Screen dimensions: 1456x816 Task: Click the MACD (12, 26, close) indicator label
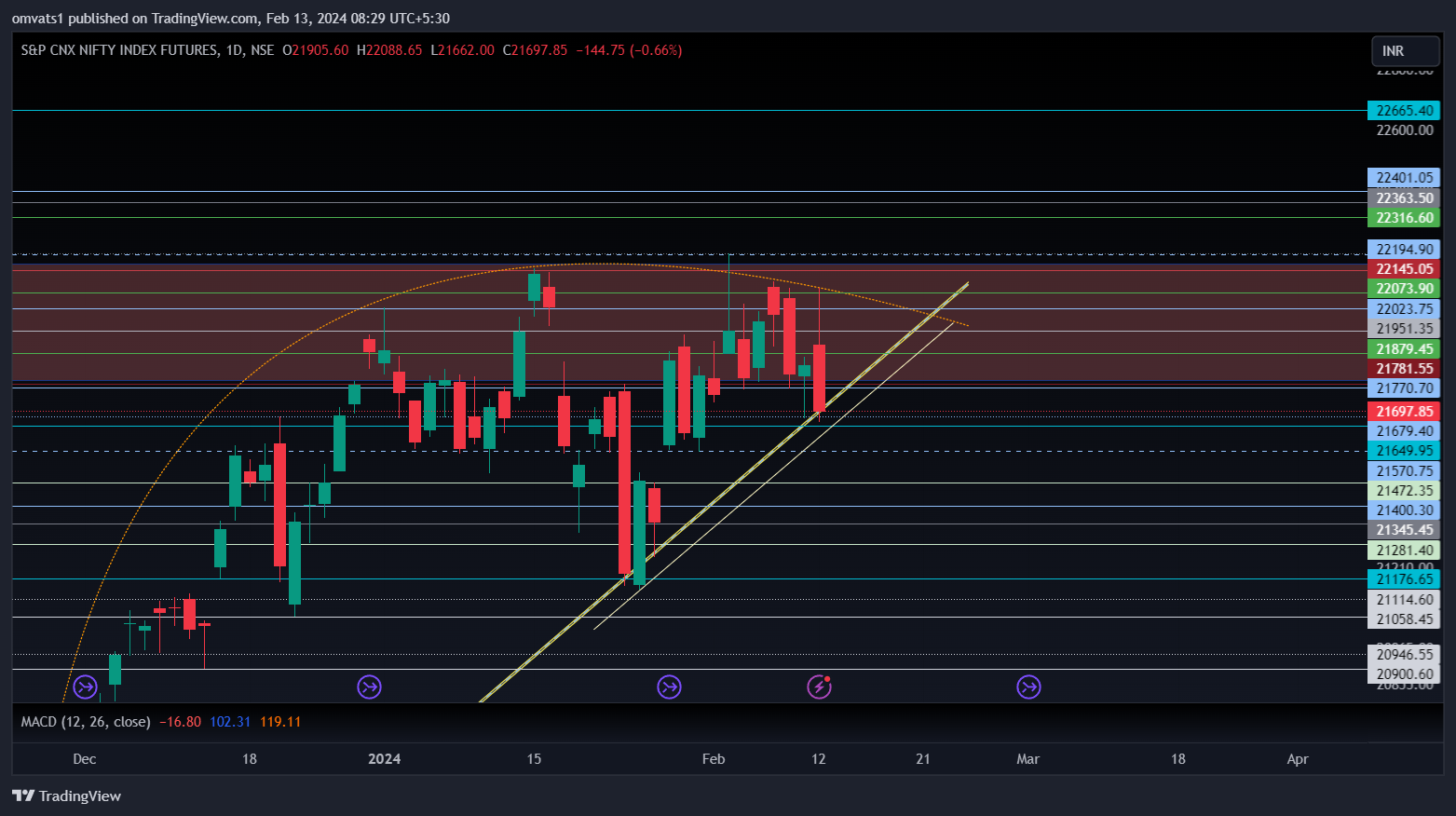(86, 722)
